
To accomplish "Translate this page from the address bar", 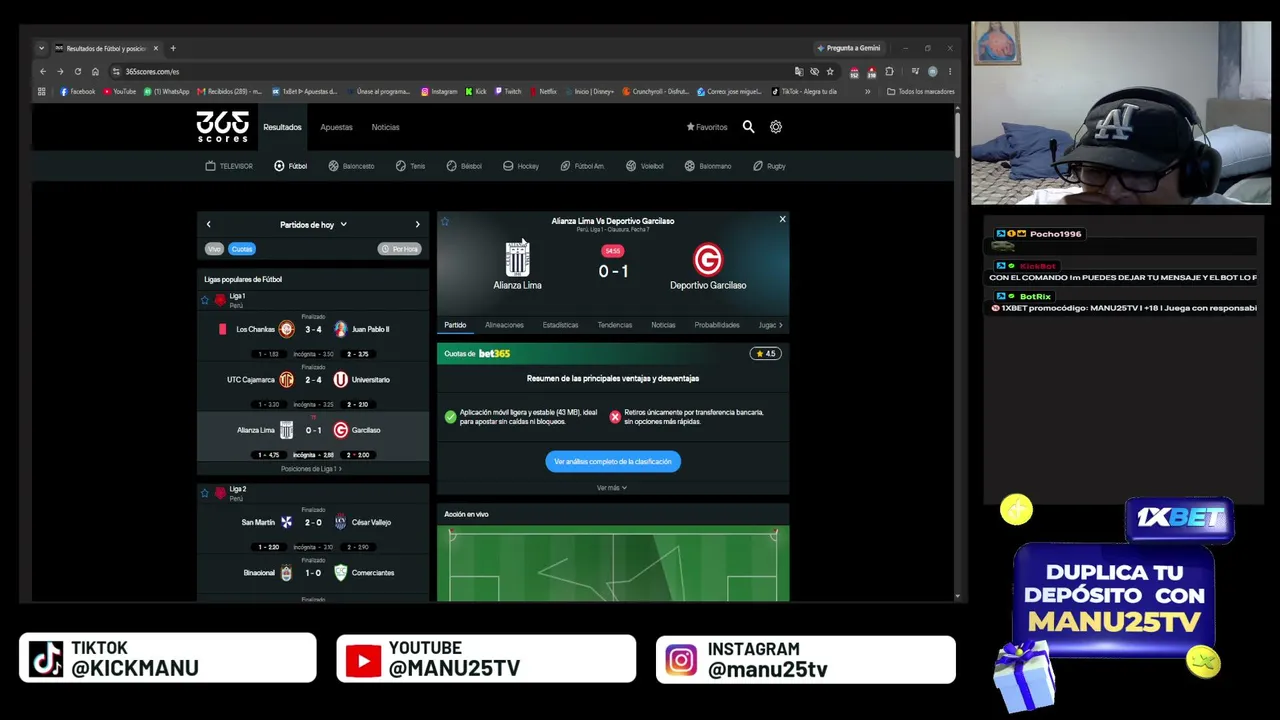I will point(798,72).
